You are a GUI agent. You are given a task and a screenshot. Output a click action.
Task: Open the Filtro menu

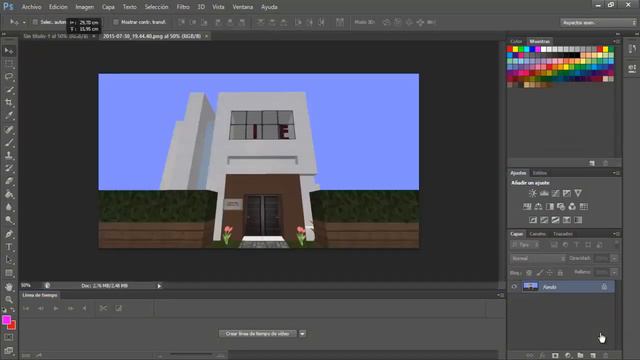click(183, 7)
